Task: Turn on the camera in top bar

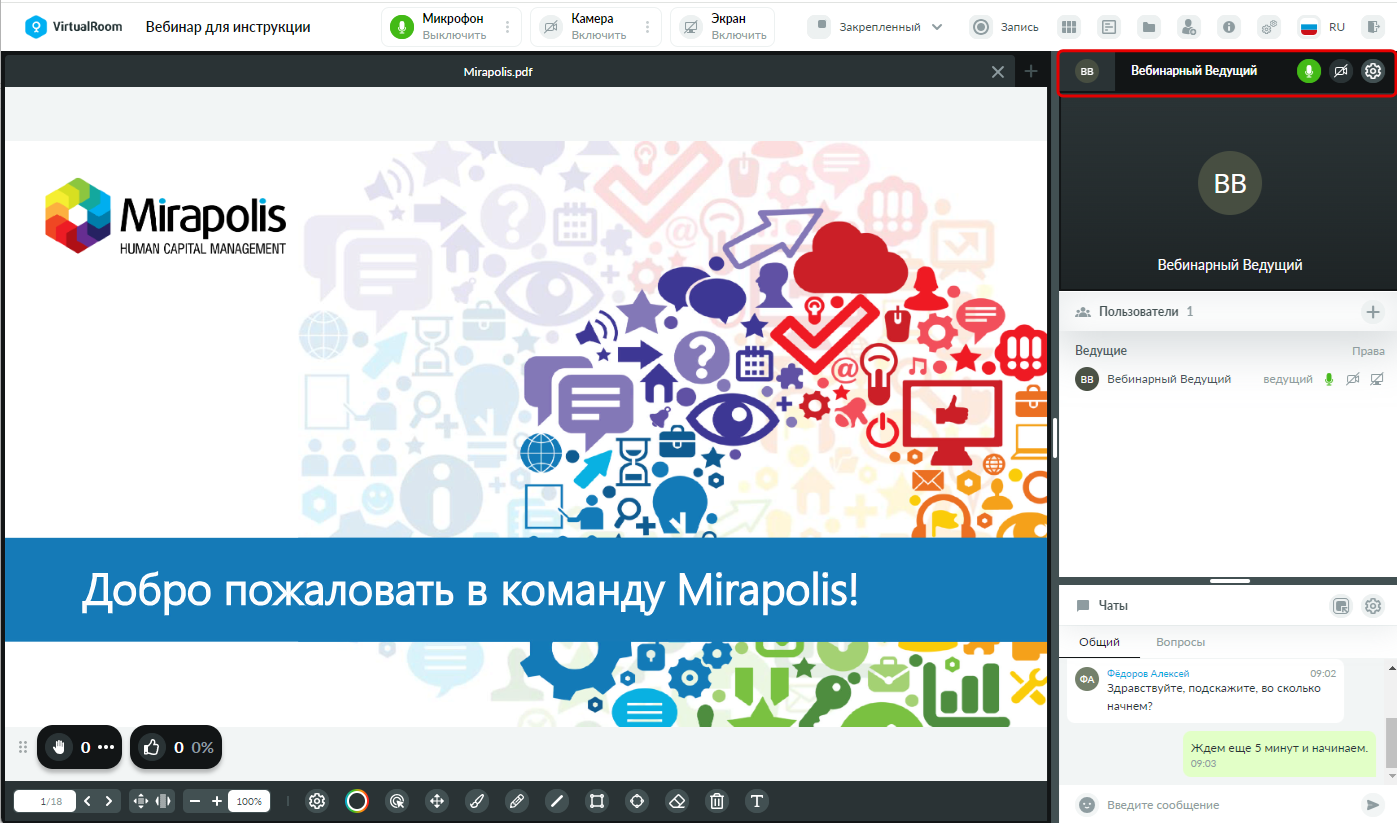Action: point(550,27)
